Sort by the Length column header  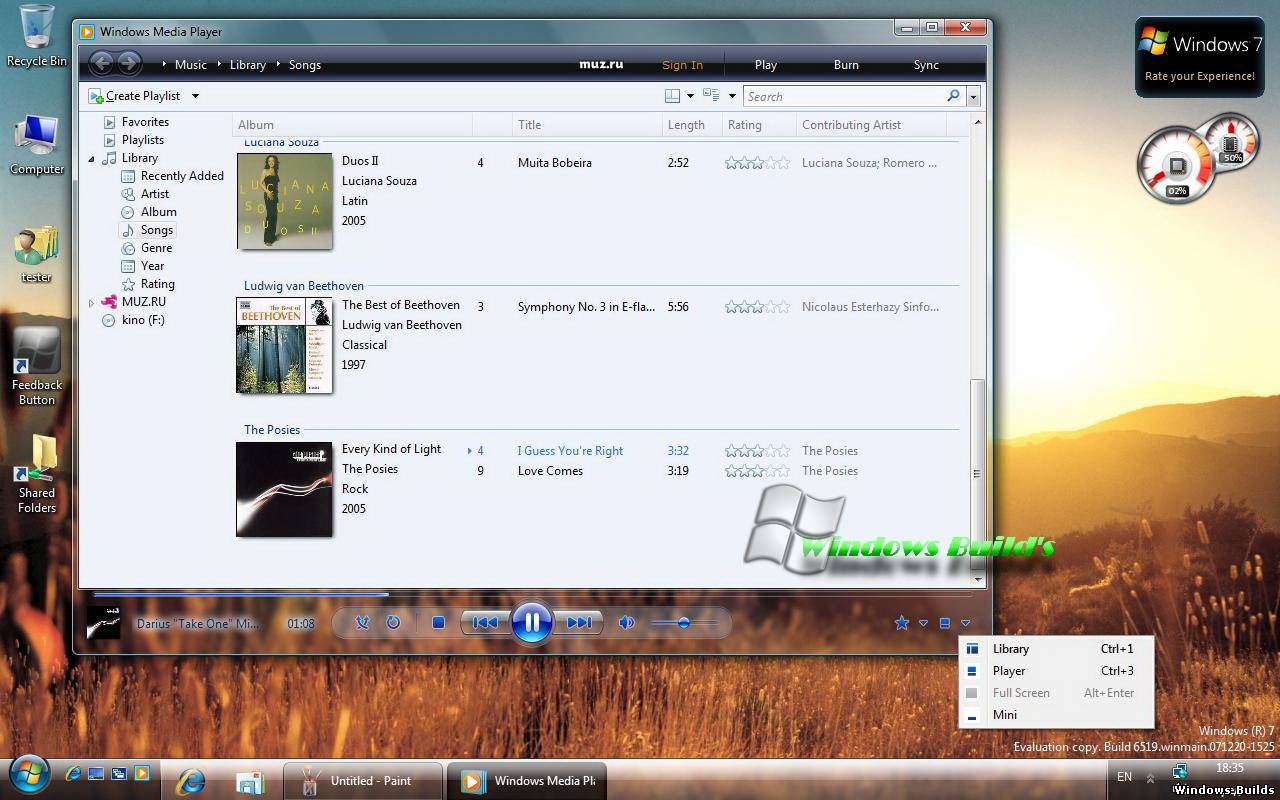pos(690,125)
